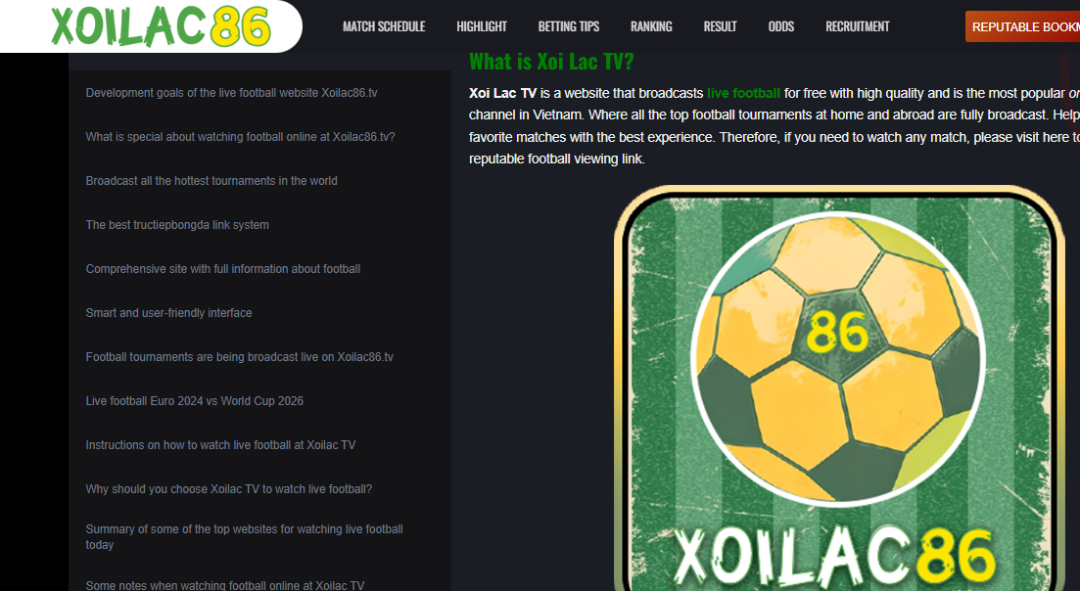
Task: Open the Recruitment page
Action: point(857,27)
